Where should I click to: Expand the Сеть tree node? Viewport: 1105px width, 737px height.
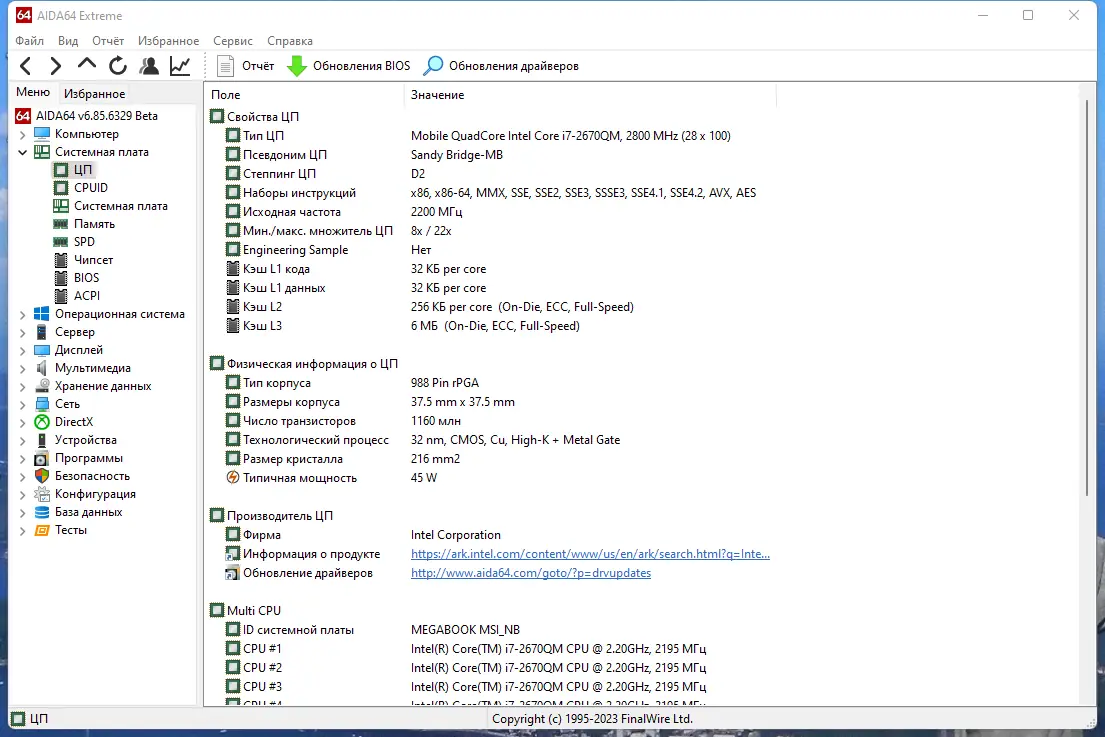pos(23,404)
